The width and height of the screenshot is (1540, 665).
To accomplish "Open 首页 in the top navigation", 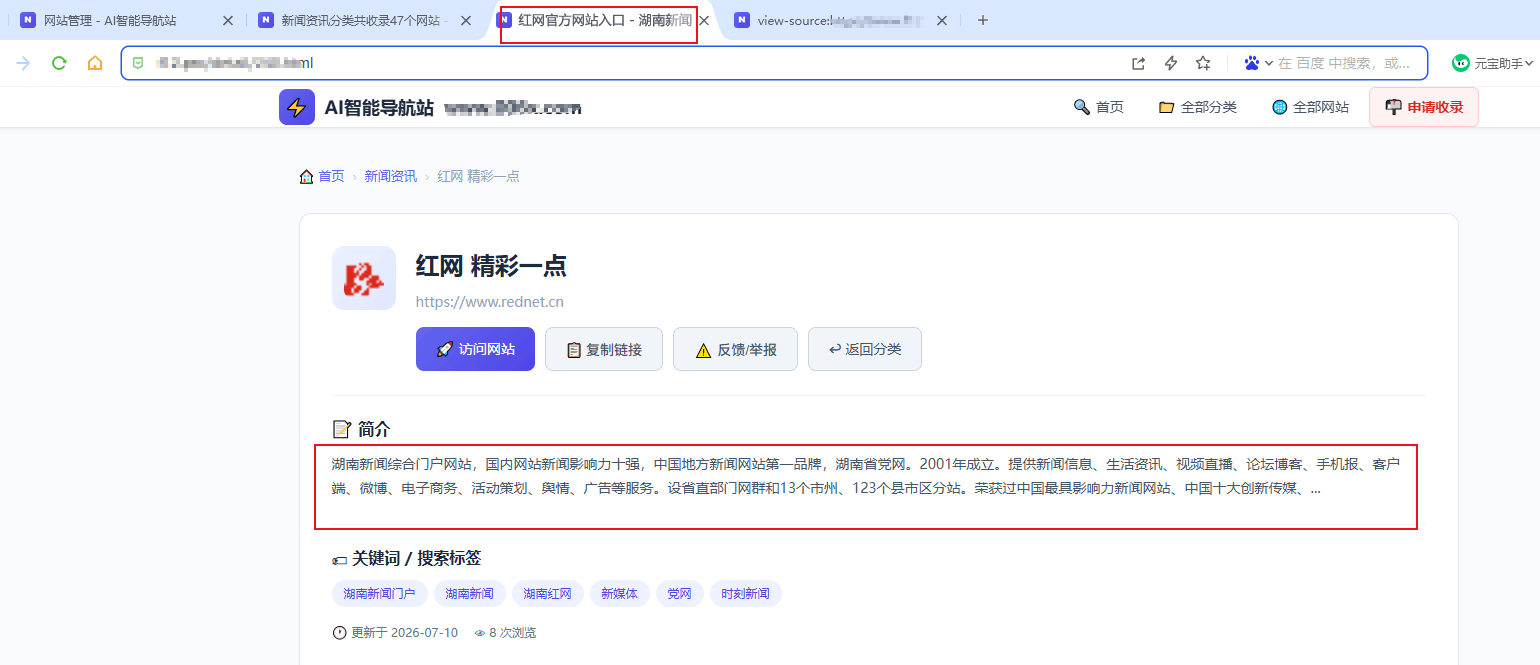I will (x=1098, y=107).
